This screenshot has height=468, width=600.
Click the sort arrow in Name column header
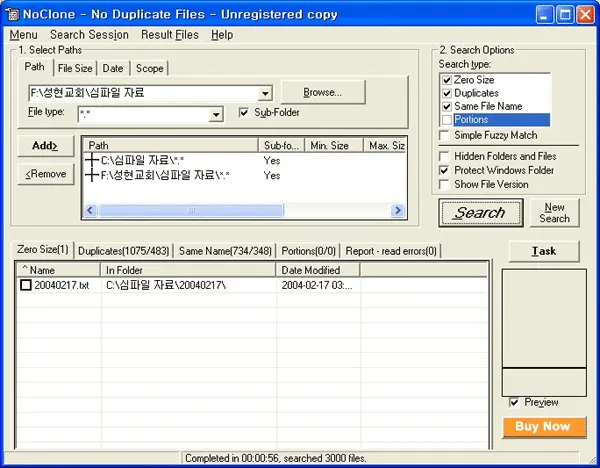[x=25, y=270]
